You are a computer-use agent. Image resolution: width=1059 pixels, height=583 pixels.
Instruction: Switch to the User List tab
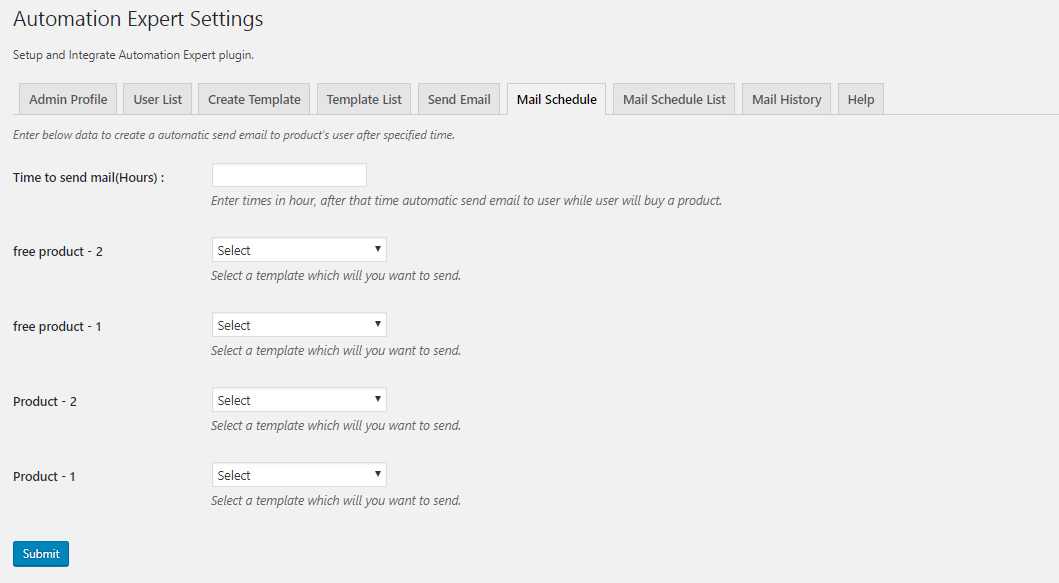click(158, 99)
